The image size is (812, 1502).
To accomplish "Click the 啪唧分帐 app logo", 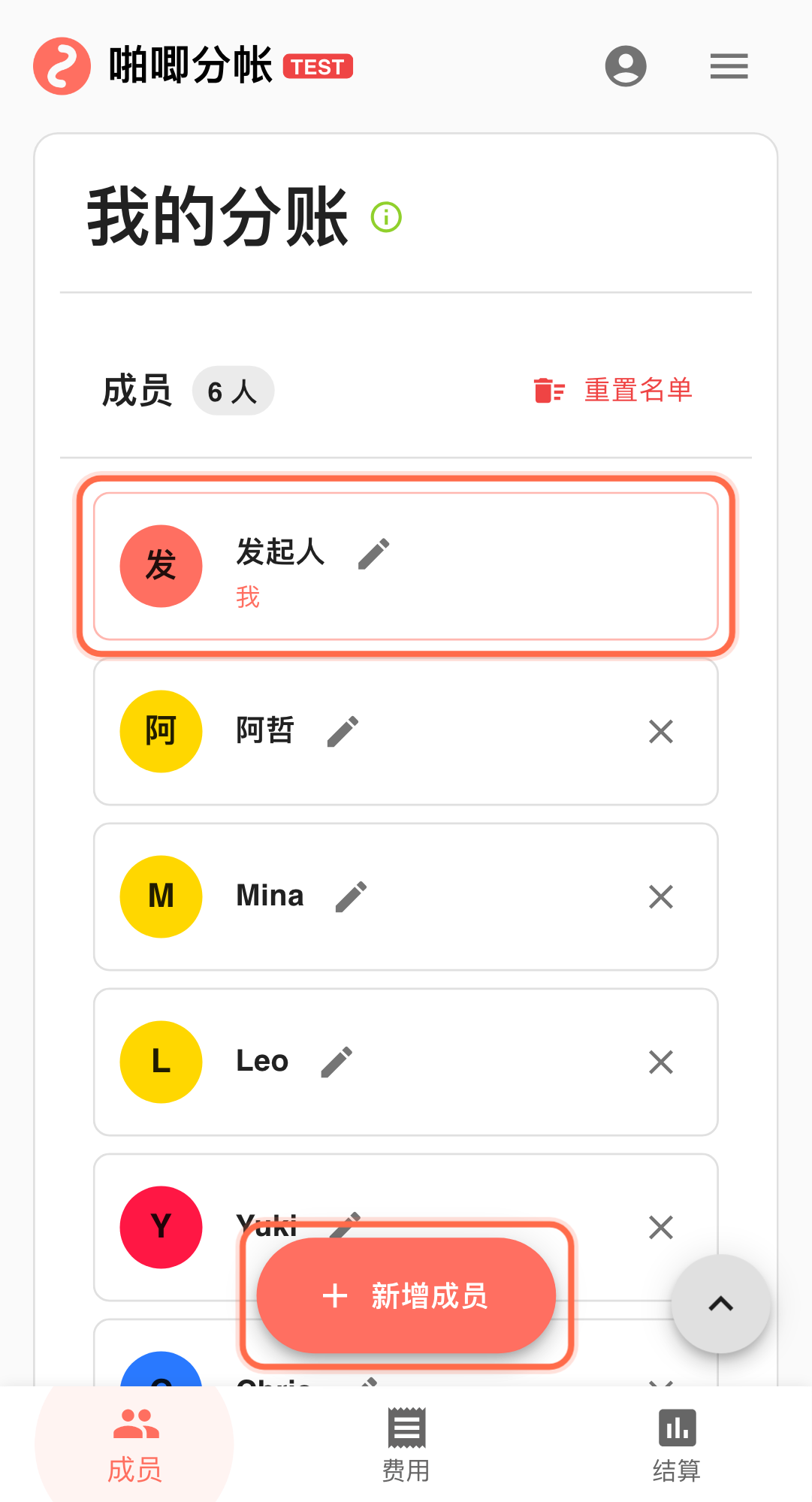I will point(62,66).
